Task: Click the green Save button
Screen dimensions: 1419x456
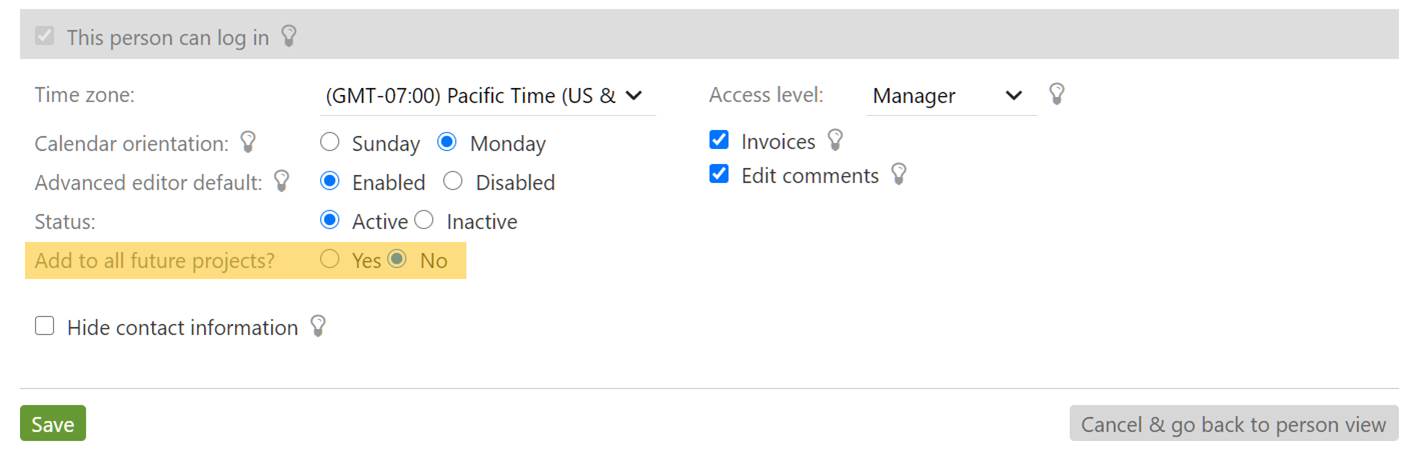Action: (x=53, y=424)
